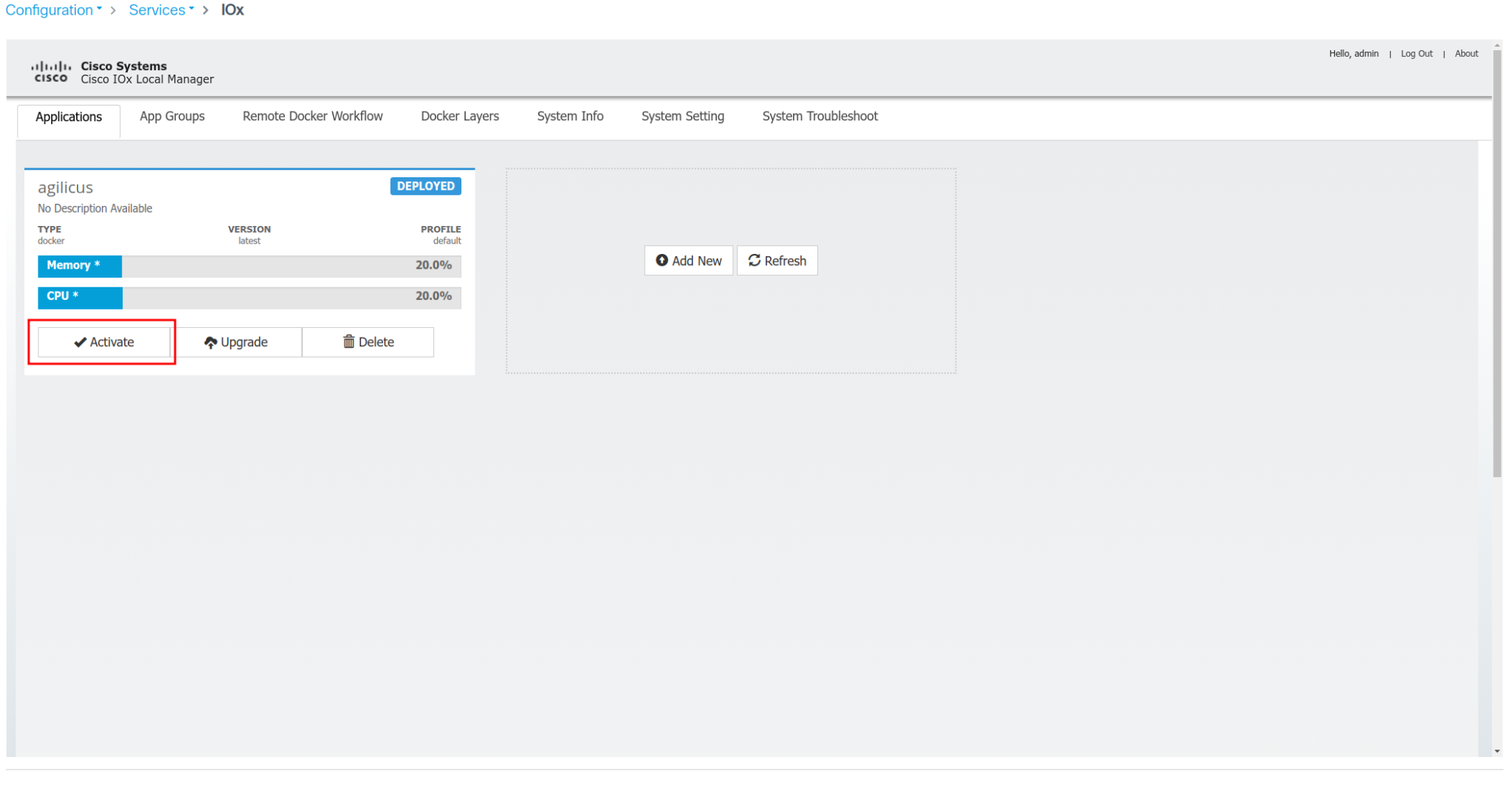The height and width of the screenshot is (785, 1512).
Task: Switch to the App Groups tab
Action: click(x=172, y=116)
